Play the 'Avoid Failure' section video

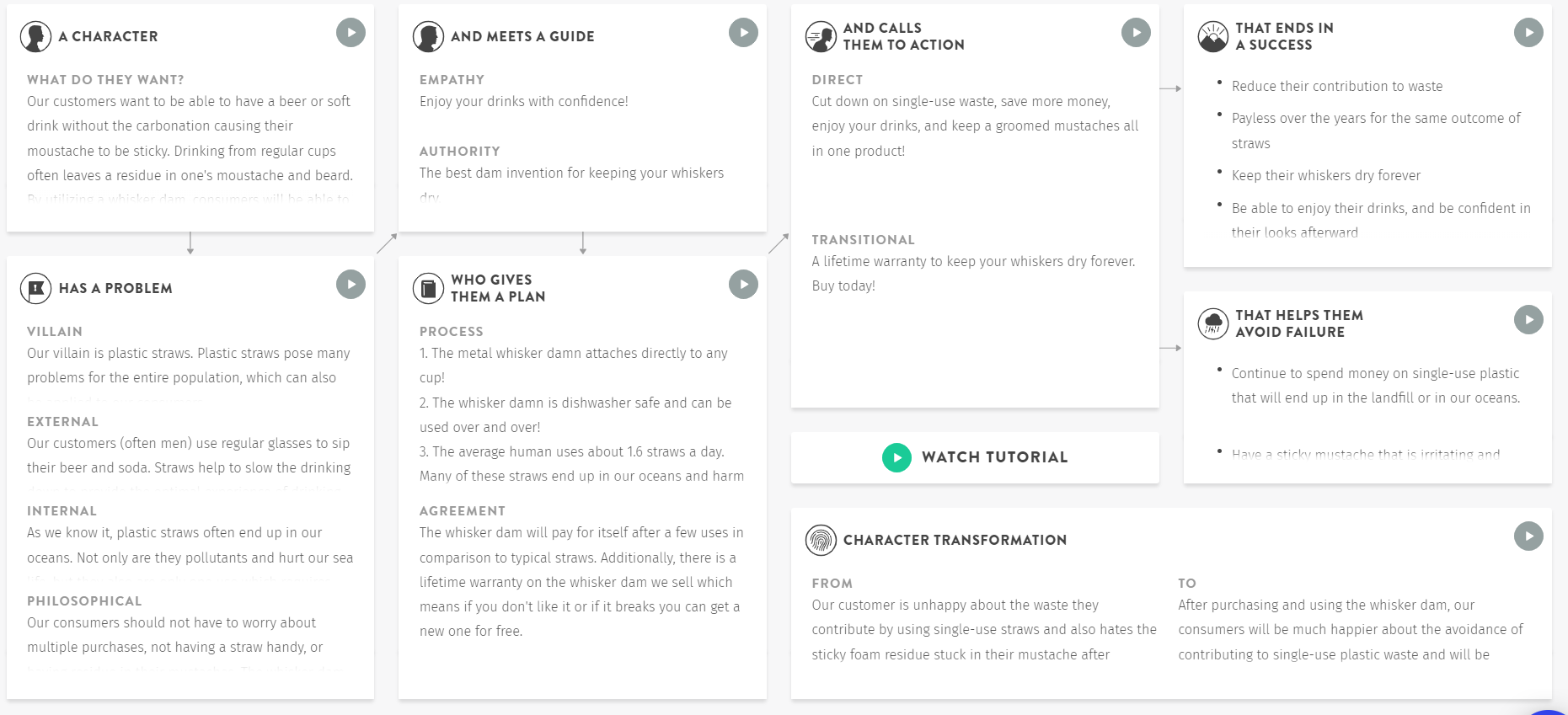1528,320
